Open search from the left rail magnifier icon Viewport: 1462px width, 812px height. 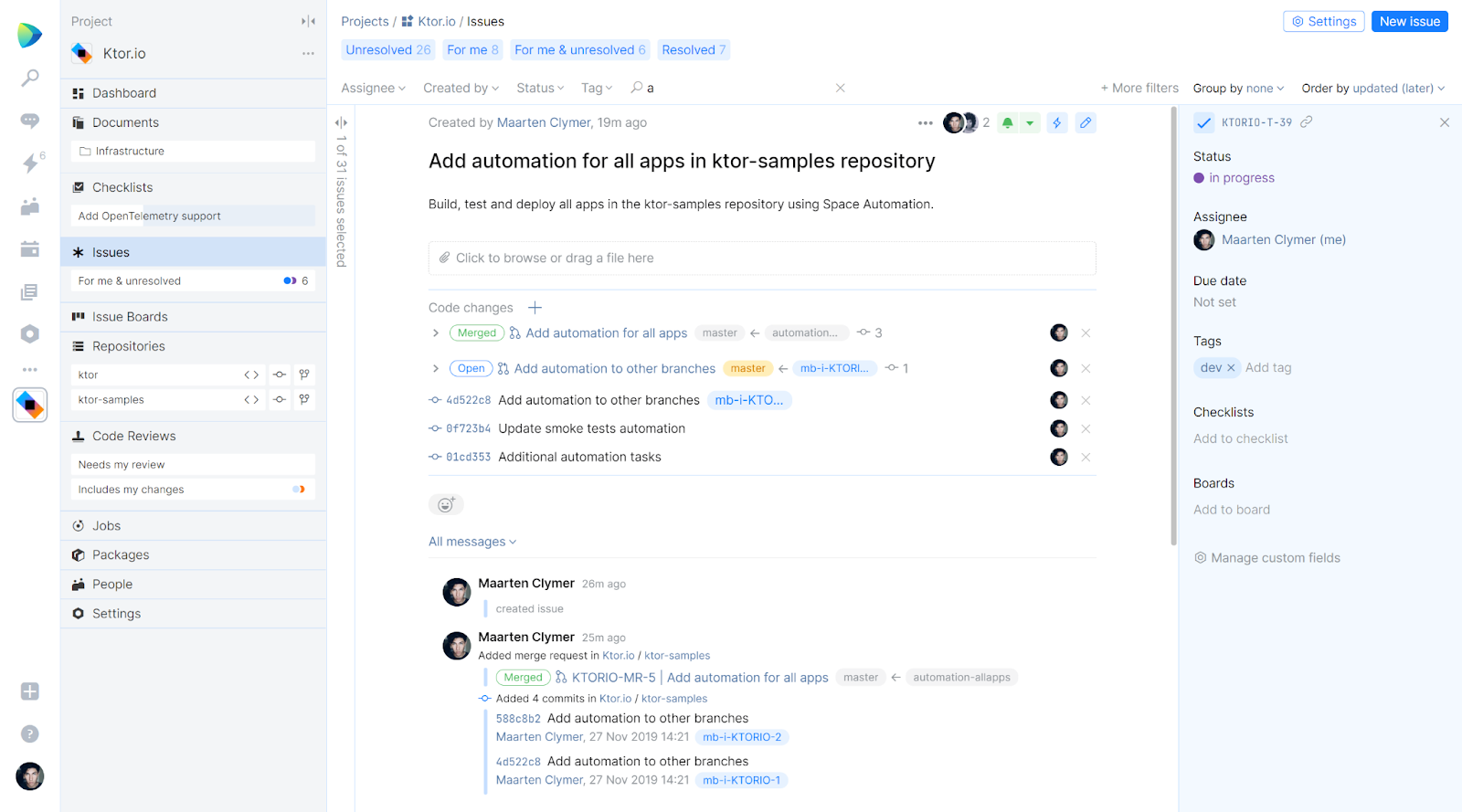tap(30, 78)
